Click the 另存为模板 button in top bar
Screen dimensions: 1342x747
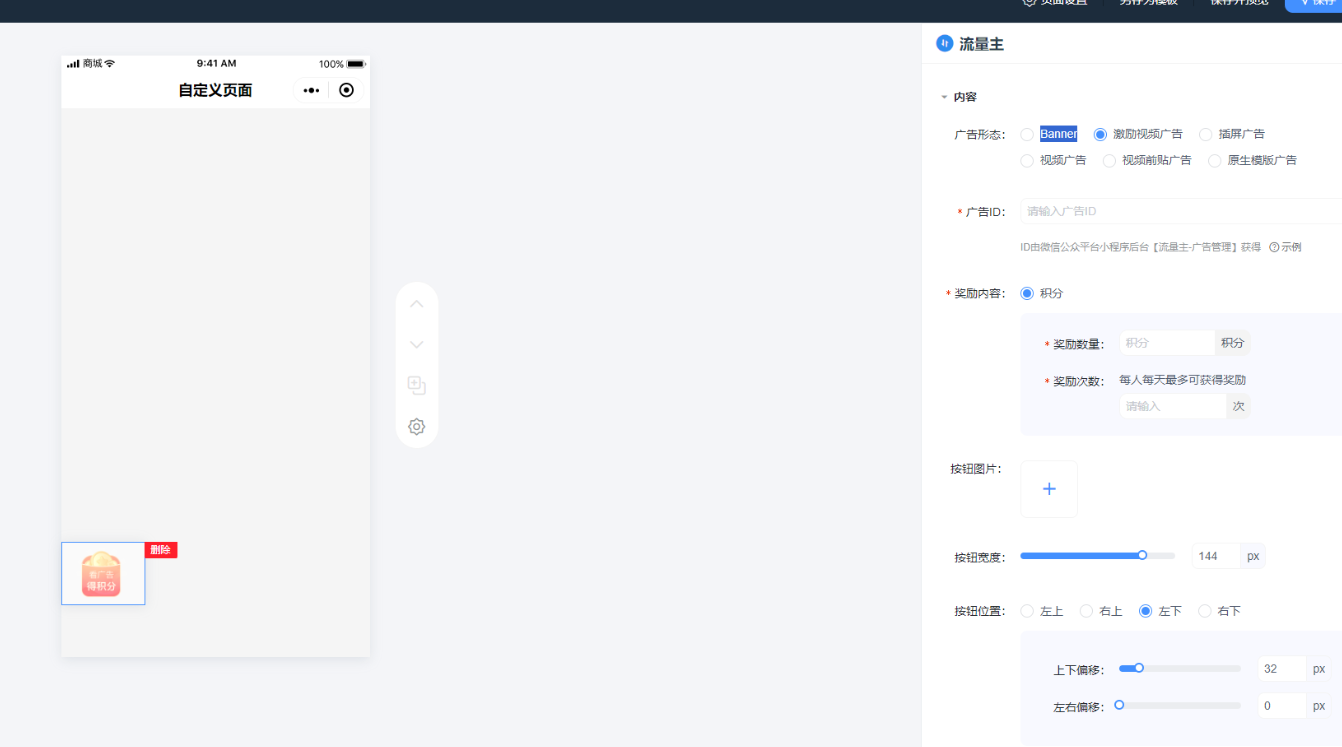[1148, 2]
